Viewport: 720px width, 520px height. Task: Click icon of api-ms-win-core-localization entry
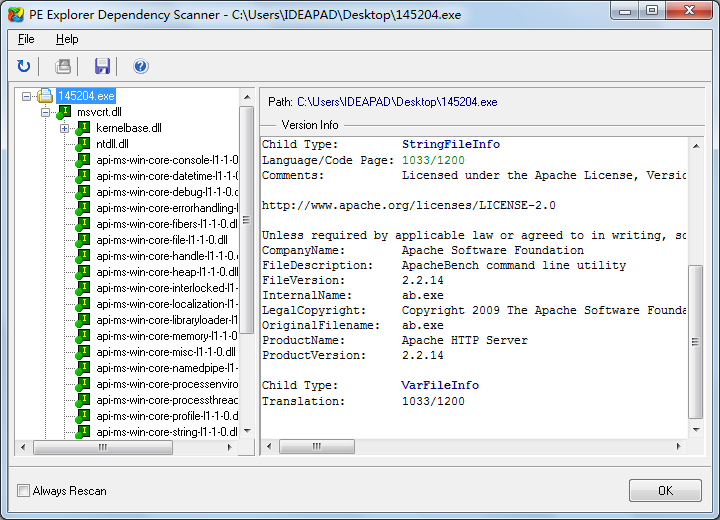tap(83, 304)
